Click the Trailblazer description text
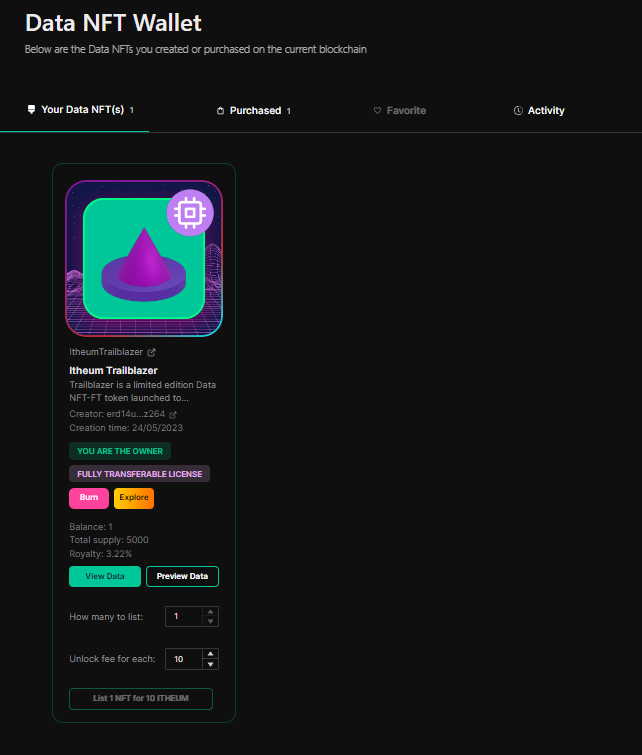The width and height of the screenshot is (642, 755). coord(143,391)
